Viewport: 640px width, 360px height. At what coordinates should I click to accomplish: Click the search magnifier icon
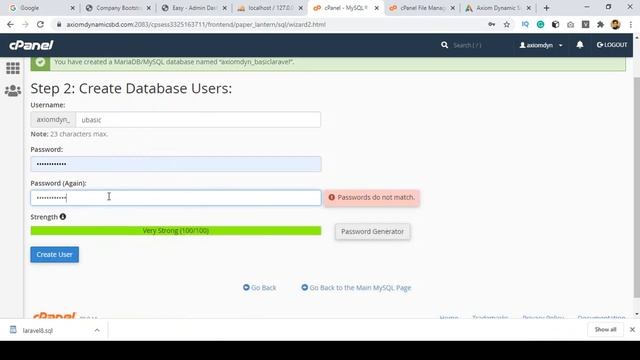pyautogui.click(x=444, y=45)
